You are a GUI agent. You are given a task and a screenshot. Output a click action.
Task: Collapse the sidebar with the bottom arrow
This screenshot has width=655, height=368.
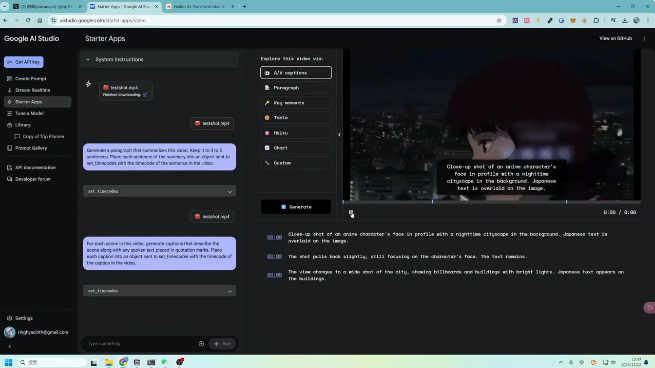[x=10, y=346]
